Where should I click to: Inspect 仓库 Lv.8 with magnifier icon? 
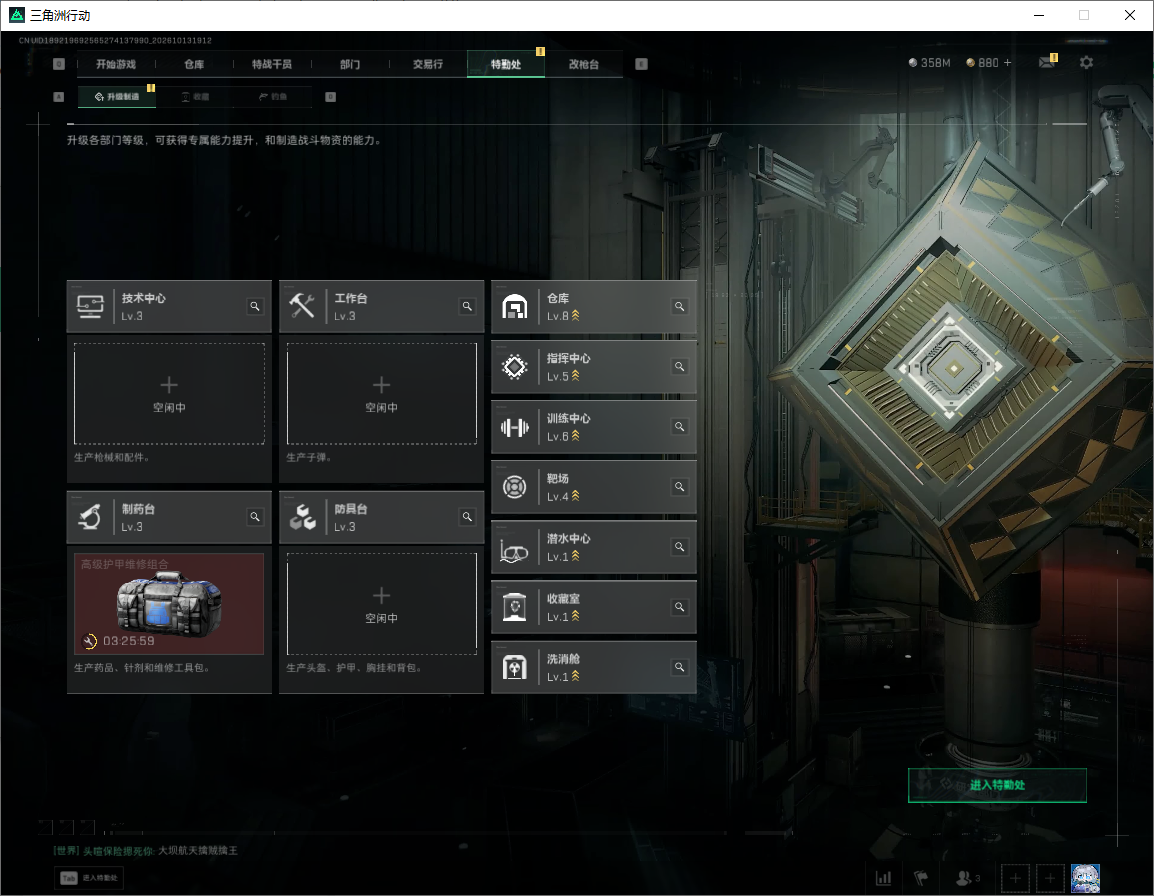(679, 306)
